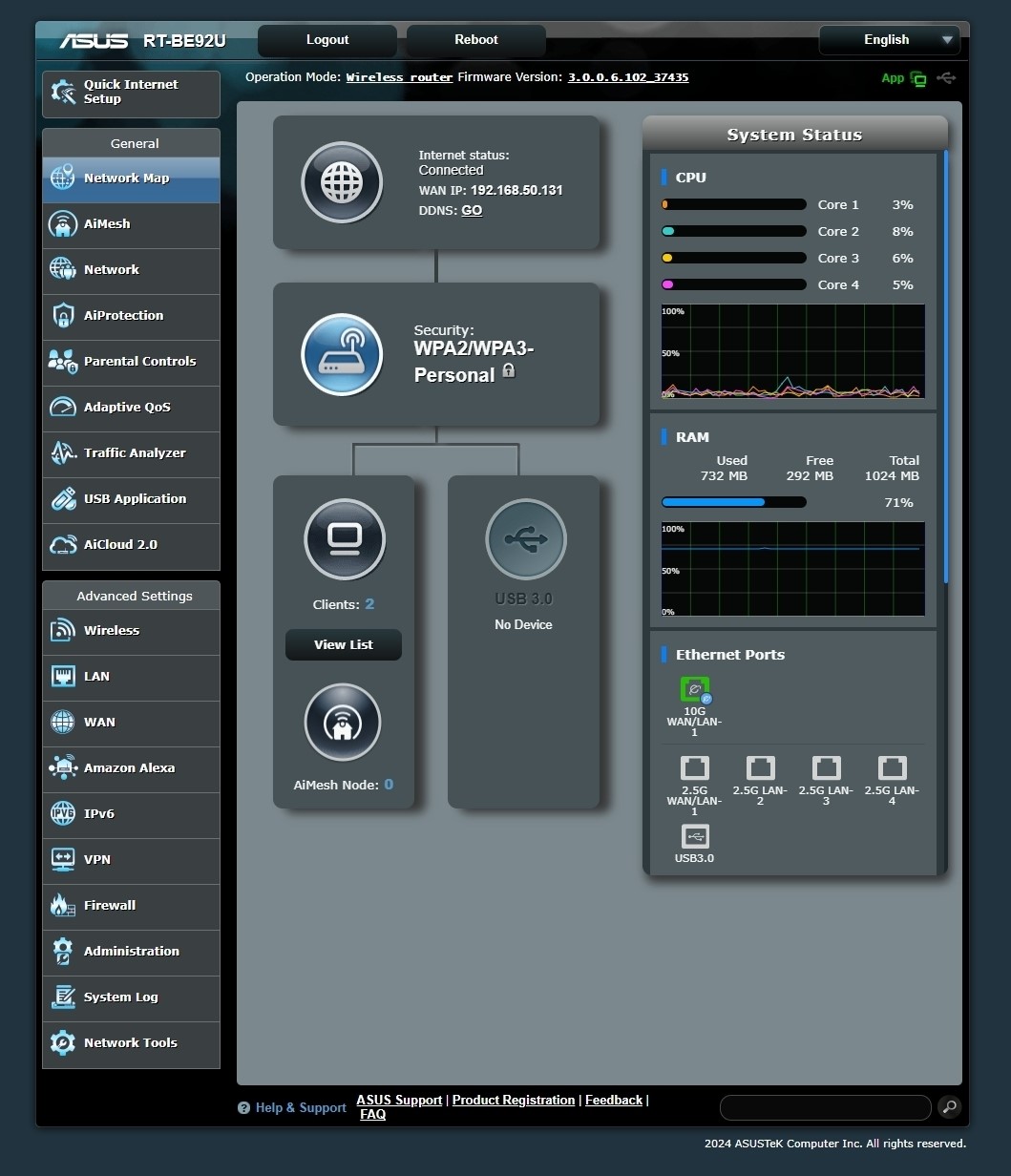Image resolution: width=1011 pixels, height=1176 pixels.
Task: Open the language dropdown showing English
Action: (889, 40)
